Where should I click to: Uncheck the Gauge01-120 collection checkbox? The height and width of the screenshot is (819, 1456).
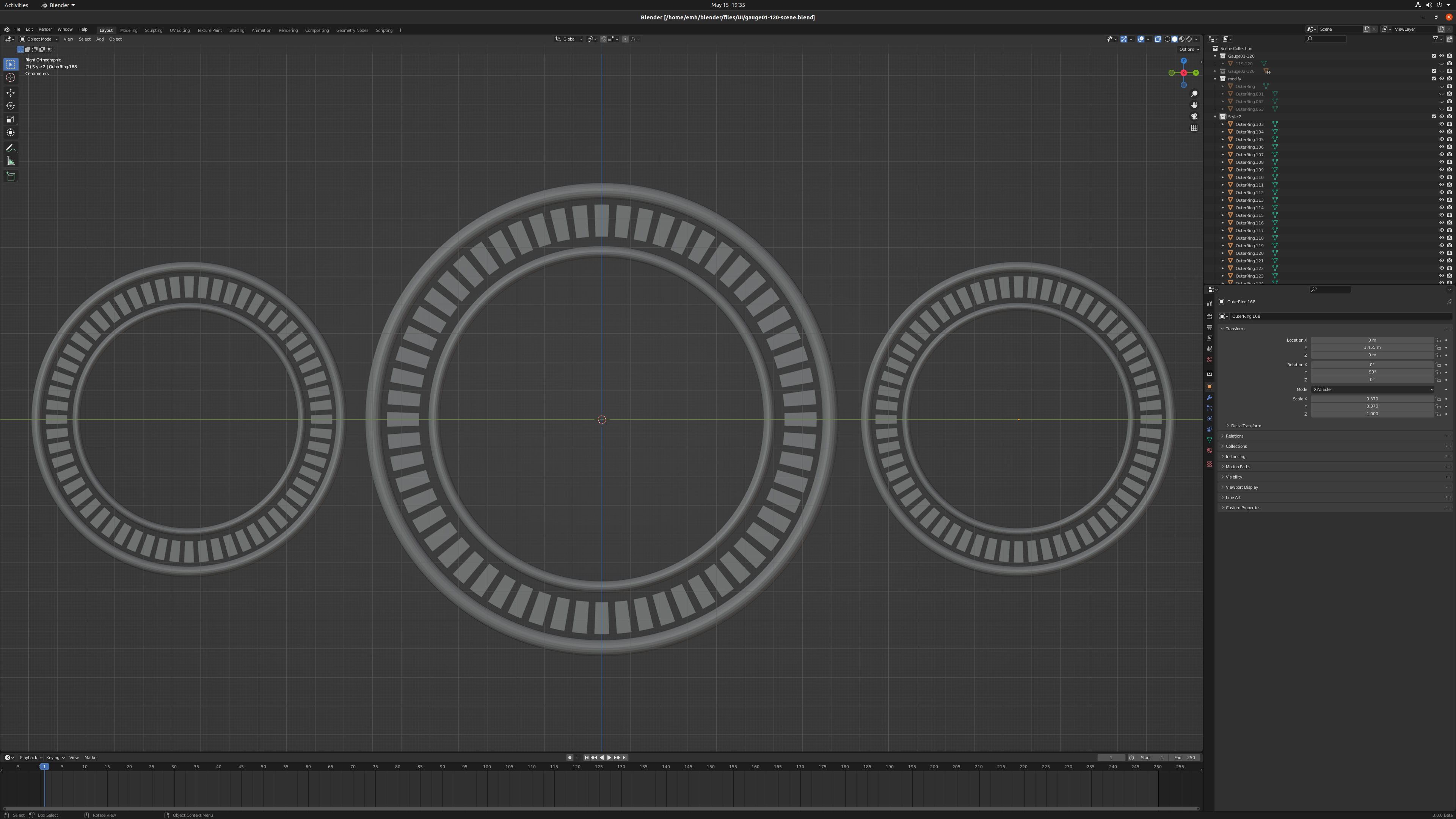(1434, 56)
